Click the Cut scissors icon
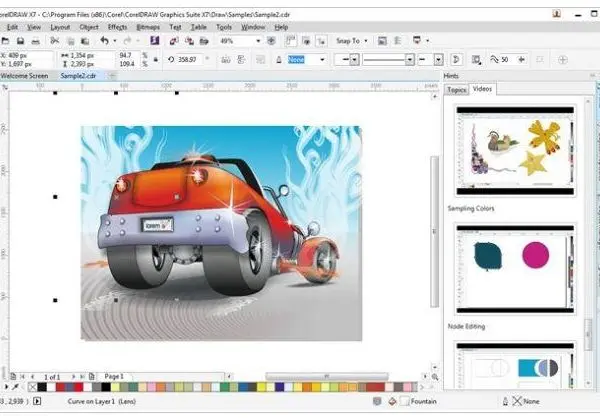The height and width of the screenshot is (420, 600). [55, 41]
